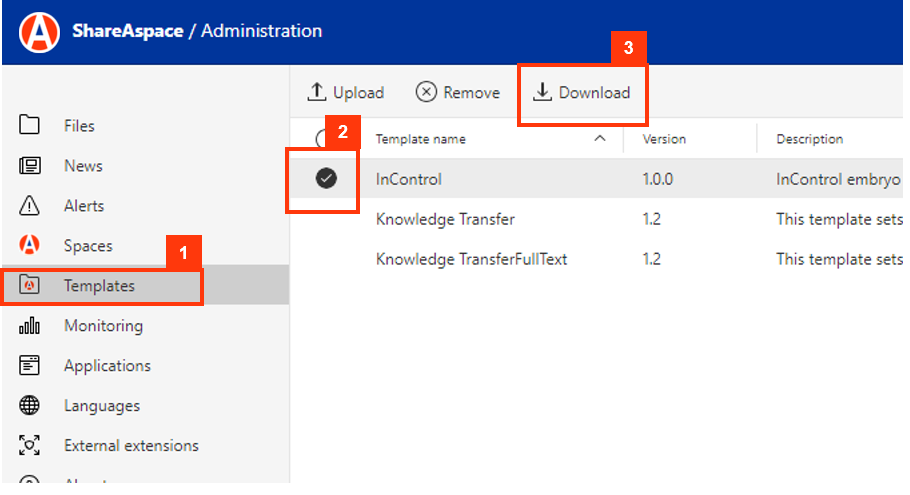Click the External extensions icon
Screen dimensions: 910x495
pos(29,445)
